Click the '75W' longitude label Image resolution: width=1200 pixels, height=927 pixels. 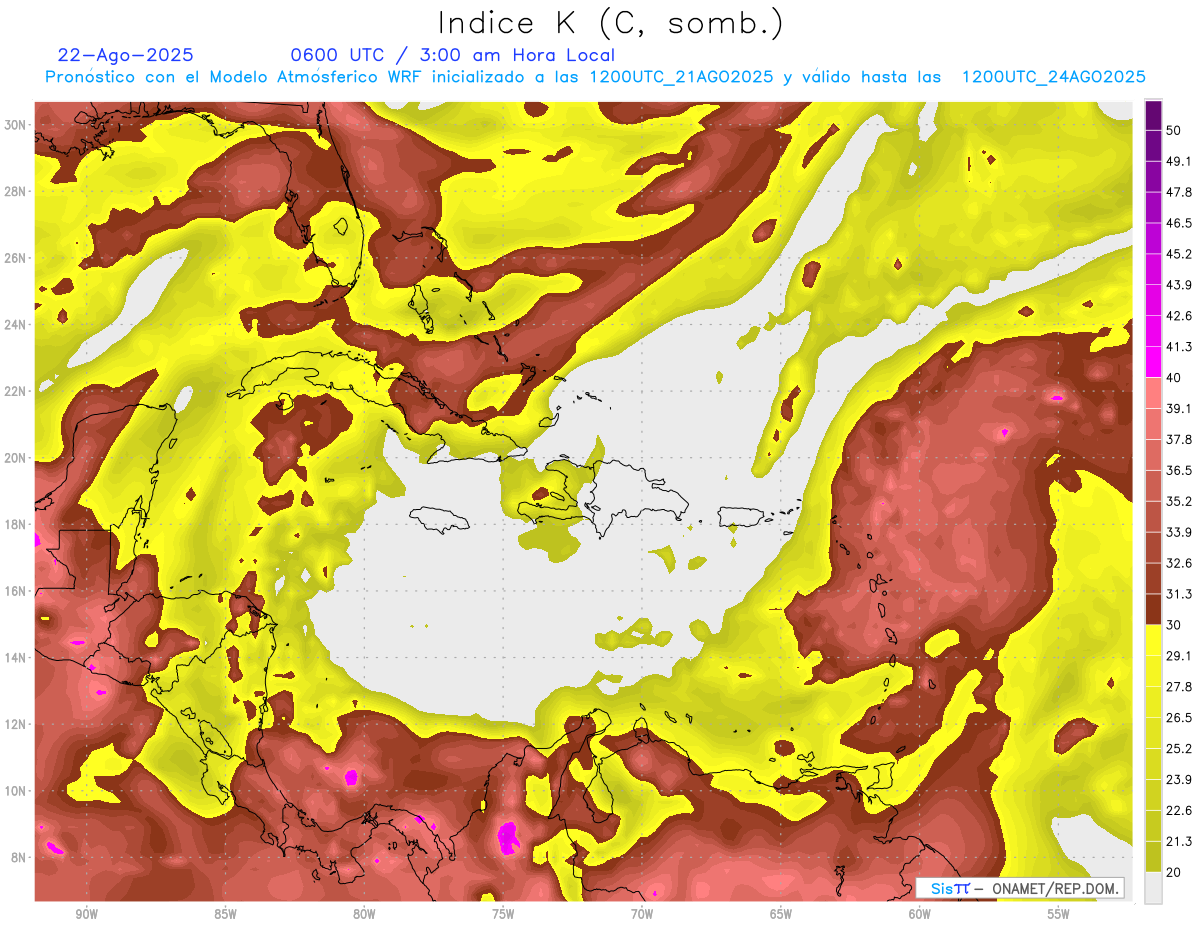click(x=503, y=914)
